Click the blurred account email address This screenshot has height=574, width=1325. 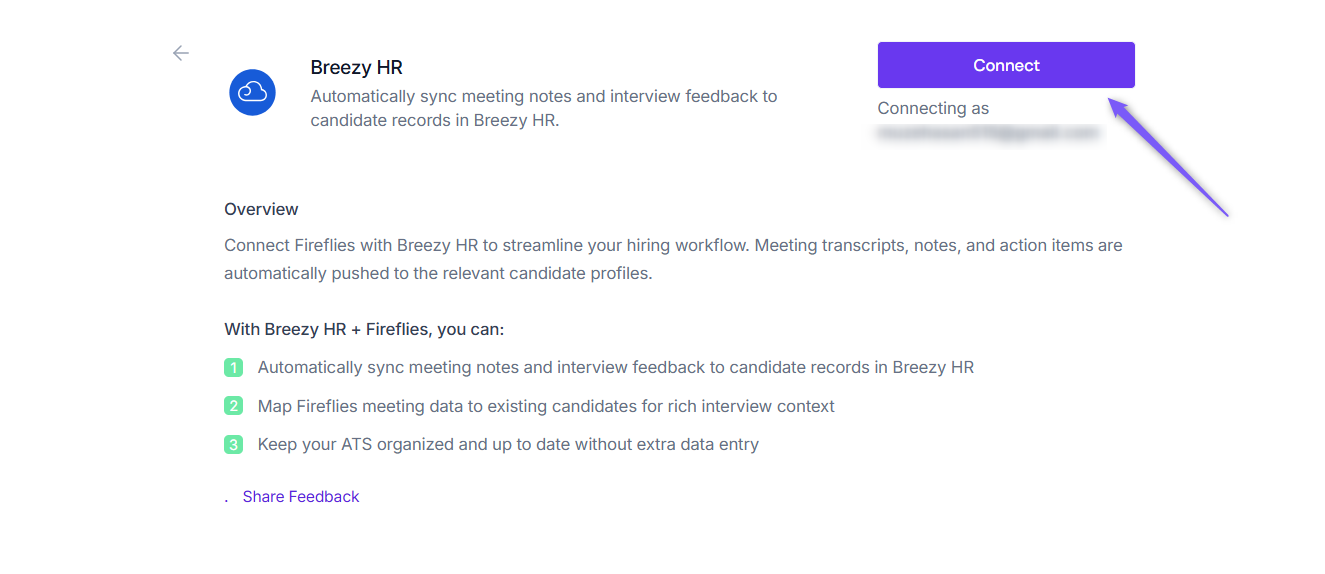click(988, 132)
